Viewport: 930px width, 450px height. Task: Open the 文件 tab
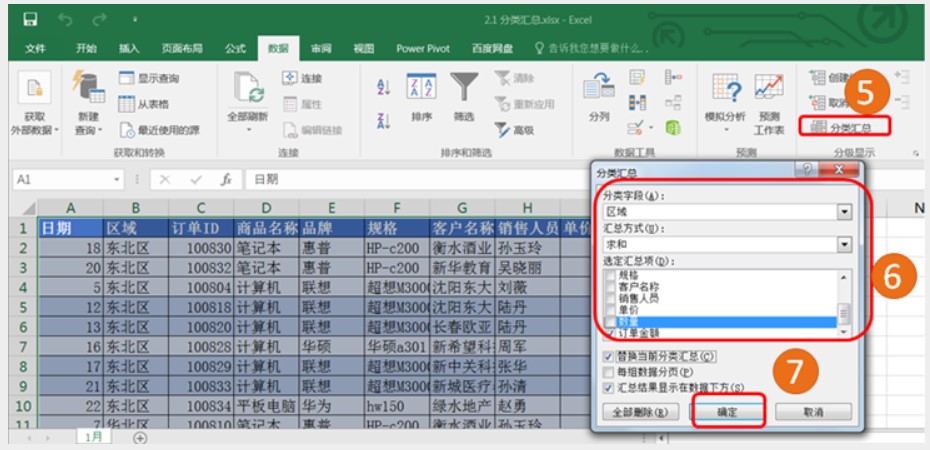point(35,49)
